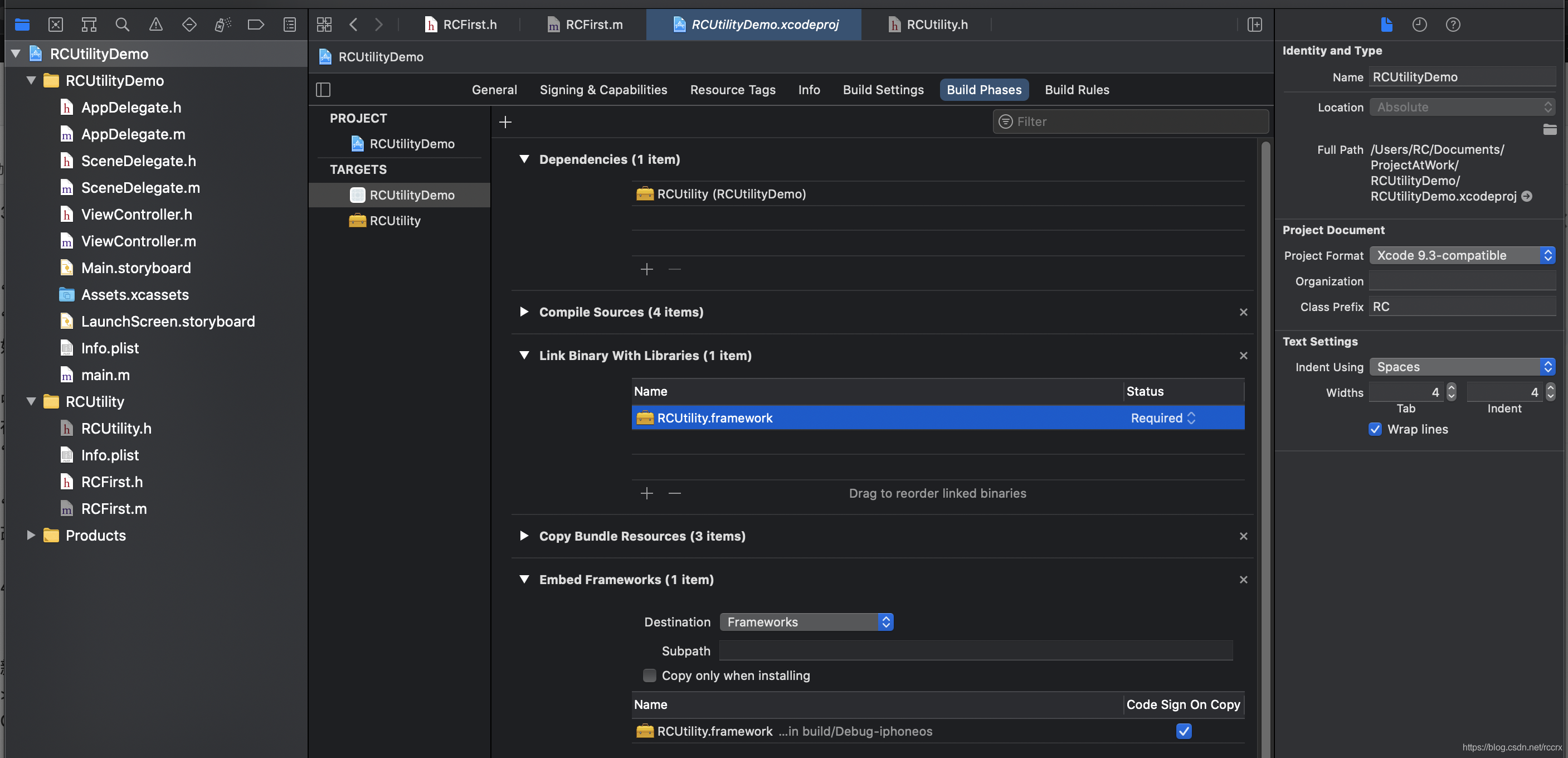Choose folder for project location

coord(1550,129)
